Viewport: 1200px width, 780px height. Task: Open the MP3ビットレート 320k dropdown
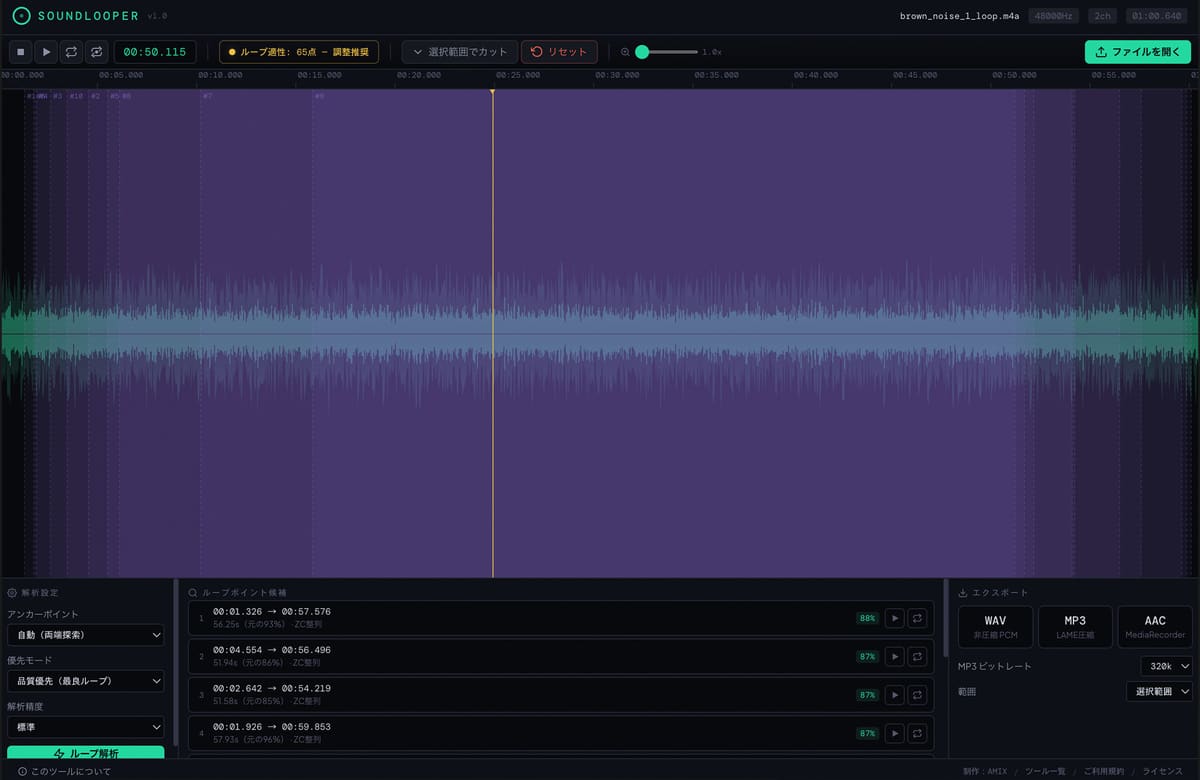(x=1167, y=666)
